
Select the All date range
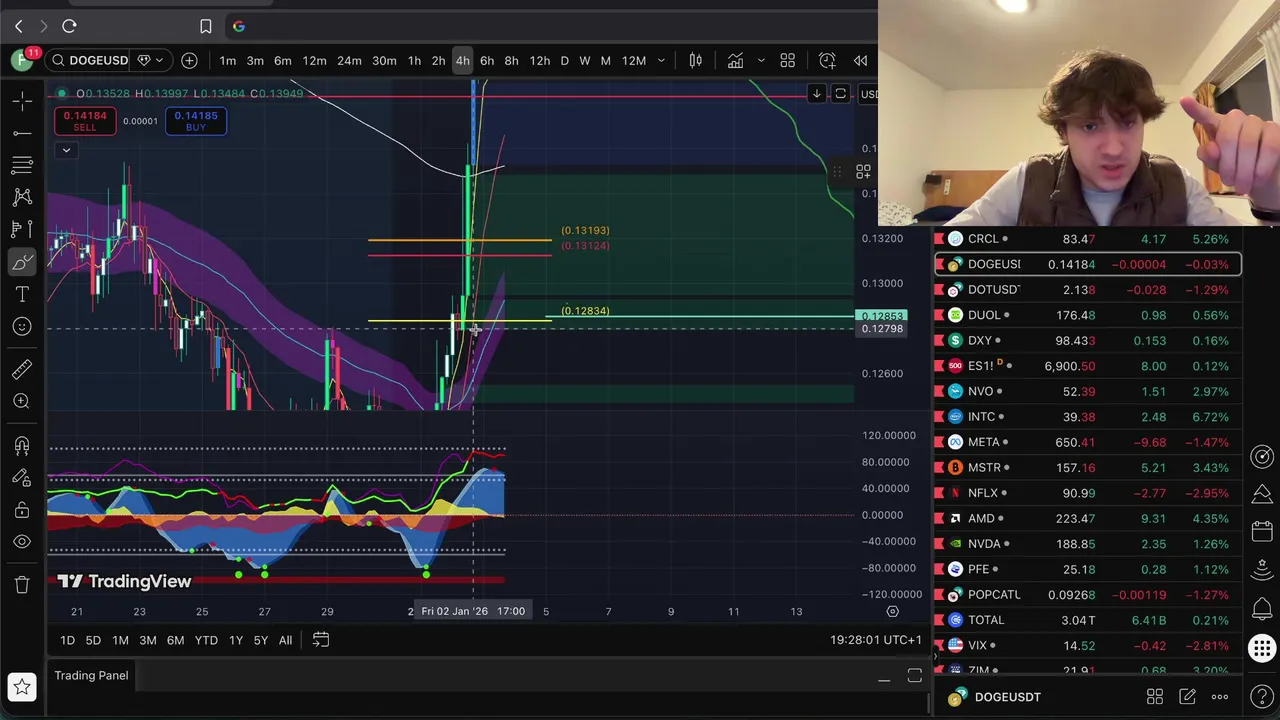pos(285,640)
